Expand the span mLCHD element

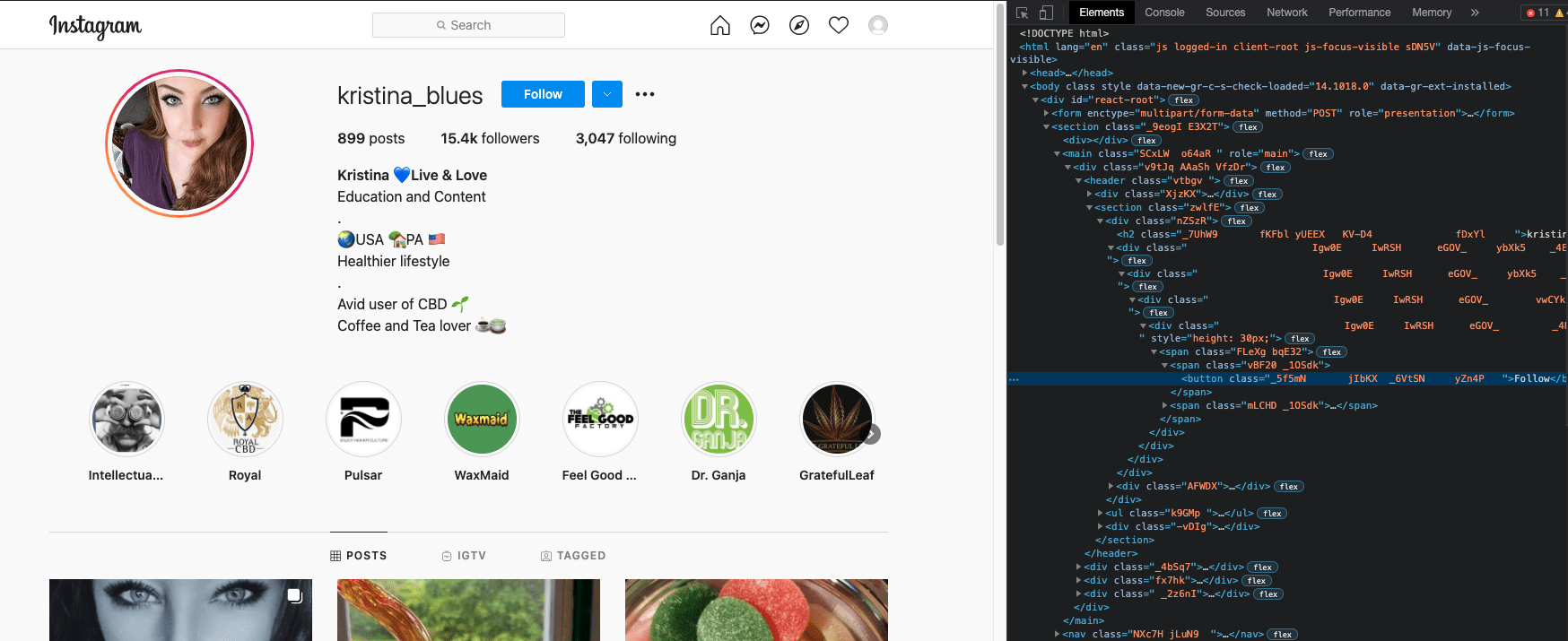coord(1164,406)
